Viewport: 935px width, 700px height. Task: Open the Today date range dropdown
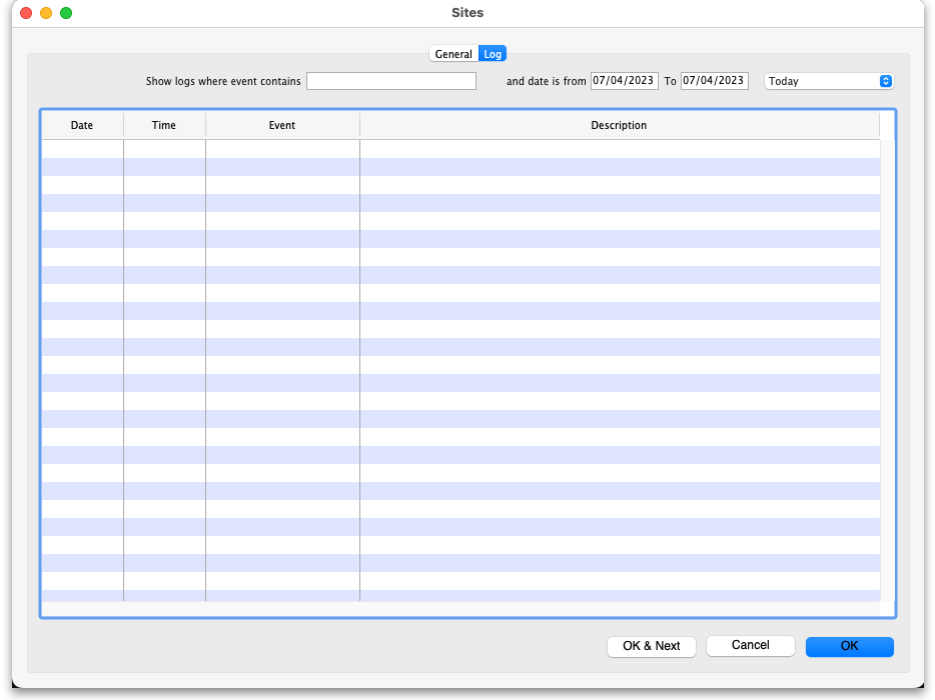pos(829,81)
